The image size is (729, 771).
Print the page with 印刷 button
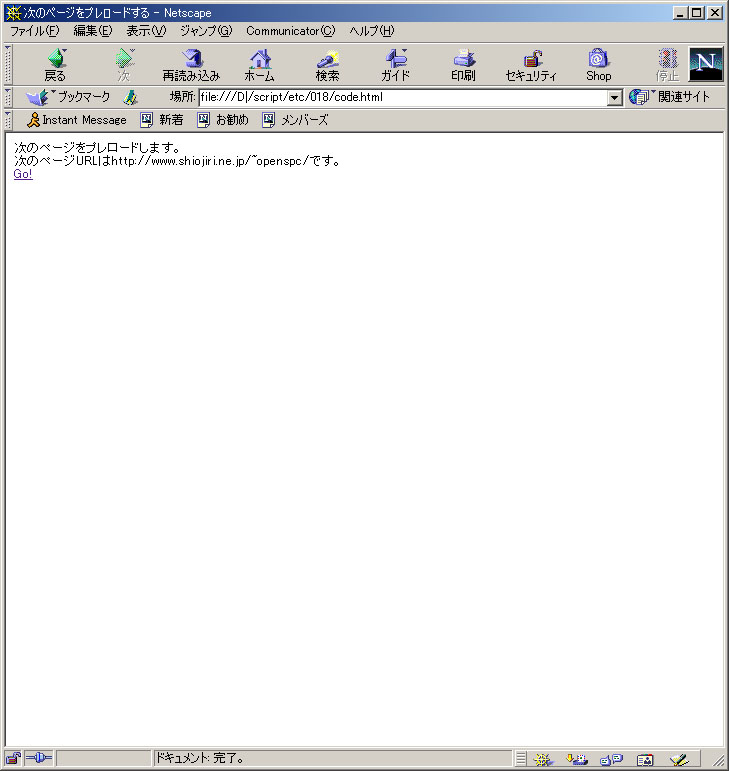pyautogui.click(x=463, y=65)
